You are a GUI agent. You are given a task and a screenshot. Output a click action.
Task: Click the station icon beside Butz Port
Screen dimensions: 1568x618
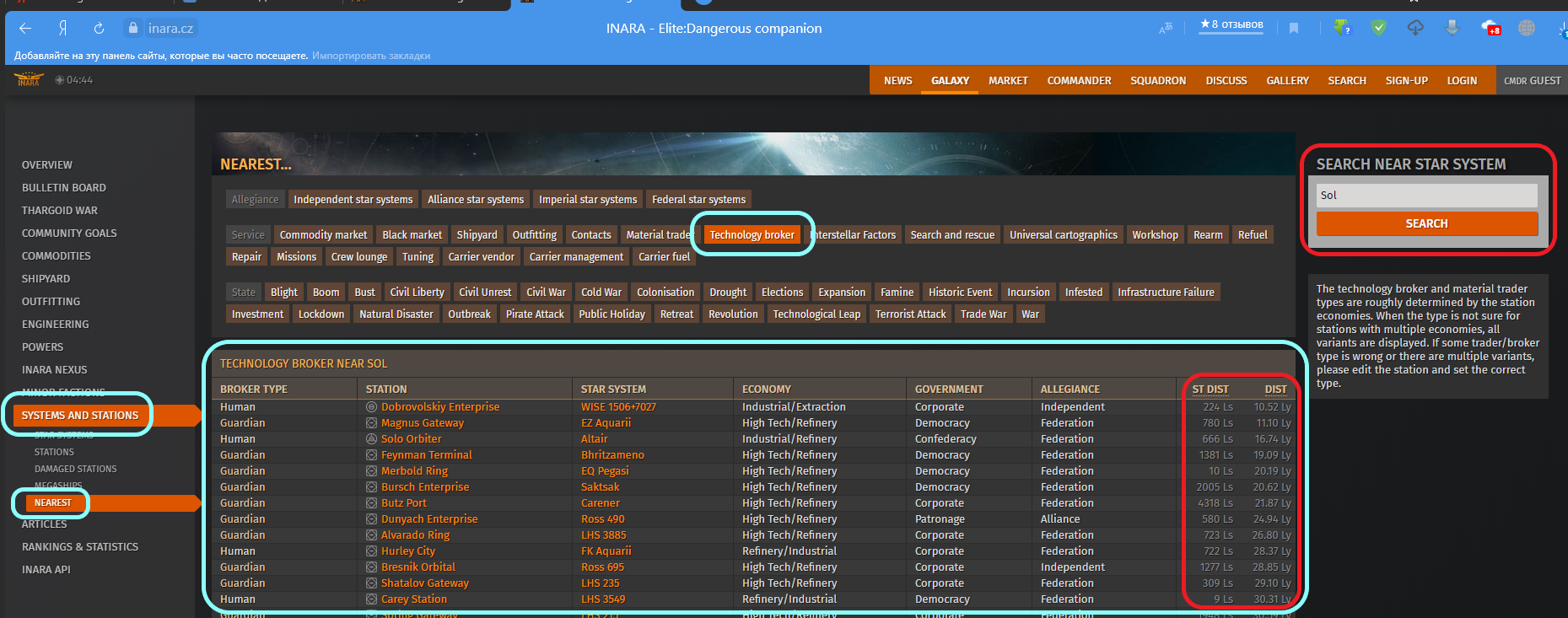[x=371, y=503]
